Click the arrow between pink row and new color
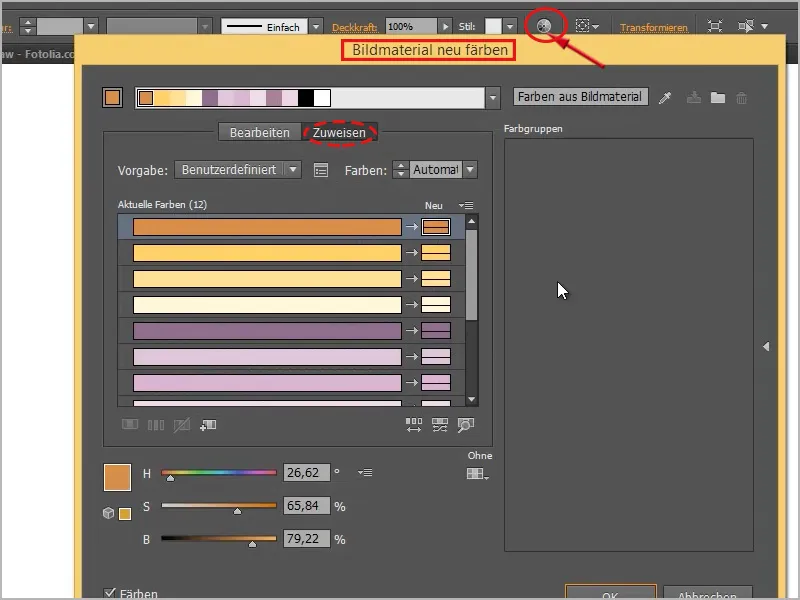This screenshot has width=800, height=600. (x=412, y=382)
